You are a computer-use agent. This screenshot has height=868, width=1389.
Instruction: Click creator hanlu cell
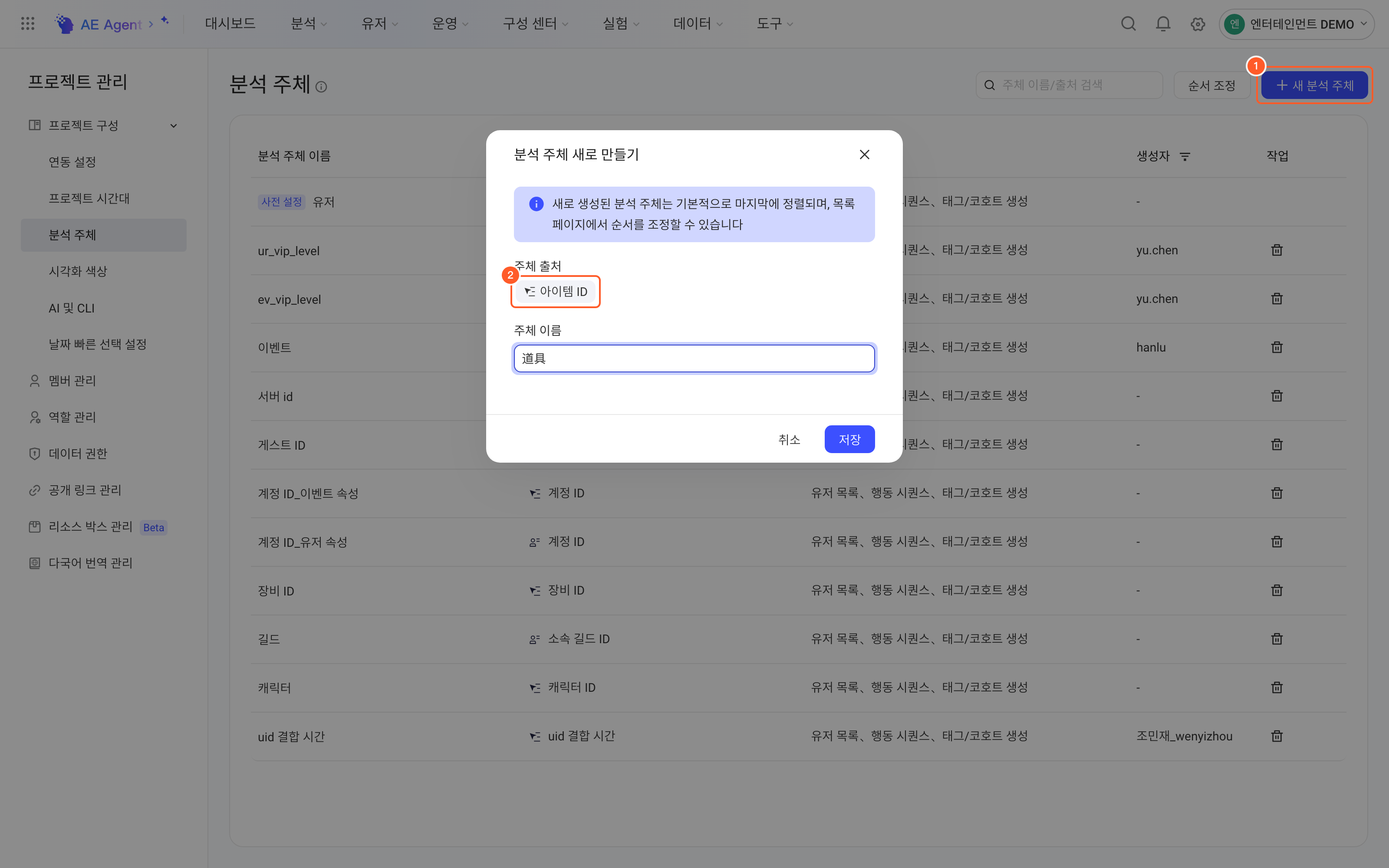(1151, 347)
